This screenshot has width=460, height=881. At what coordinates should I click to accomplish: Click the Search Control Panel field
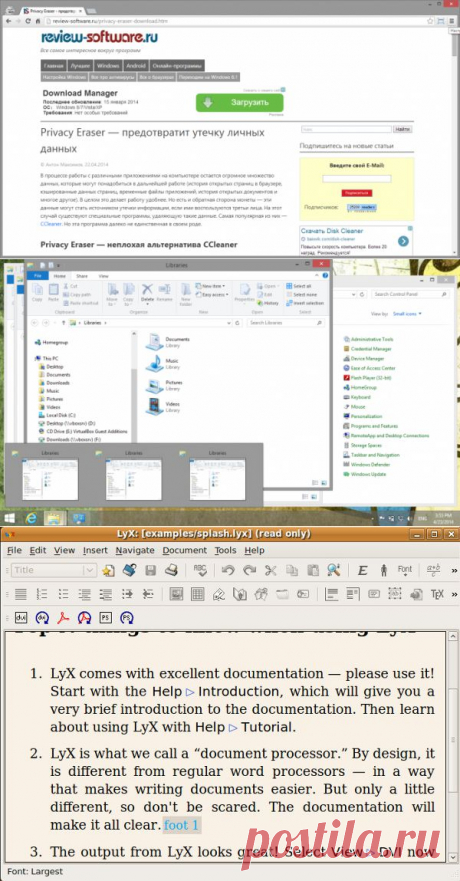(408, 294)
